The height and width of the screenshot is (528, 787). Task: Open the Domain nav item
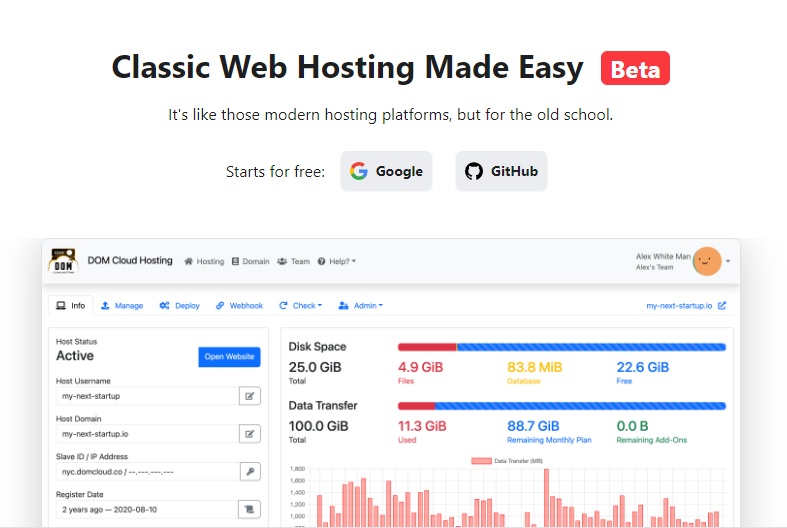250,261
